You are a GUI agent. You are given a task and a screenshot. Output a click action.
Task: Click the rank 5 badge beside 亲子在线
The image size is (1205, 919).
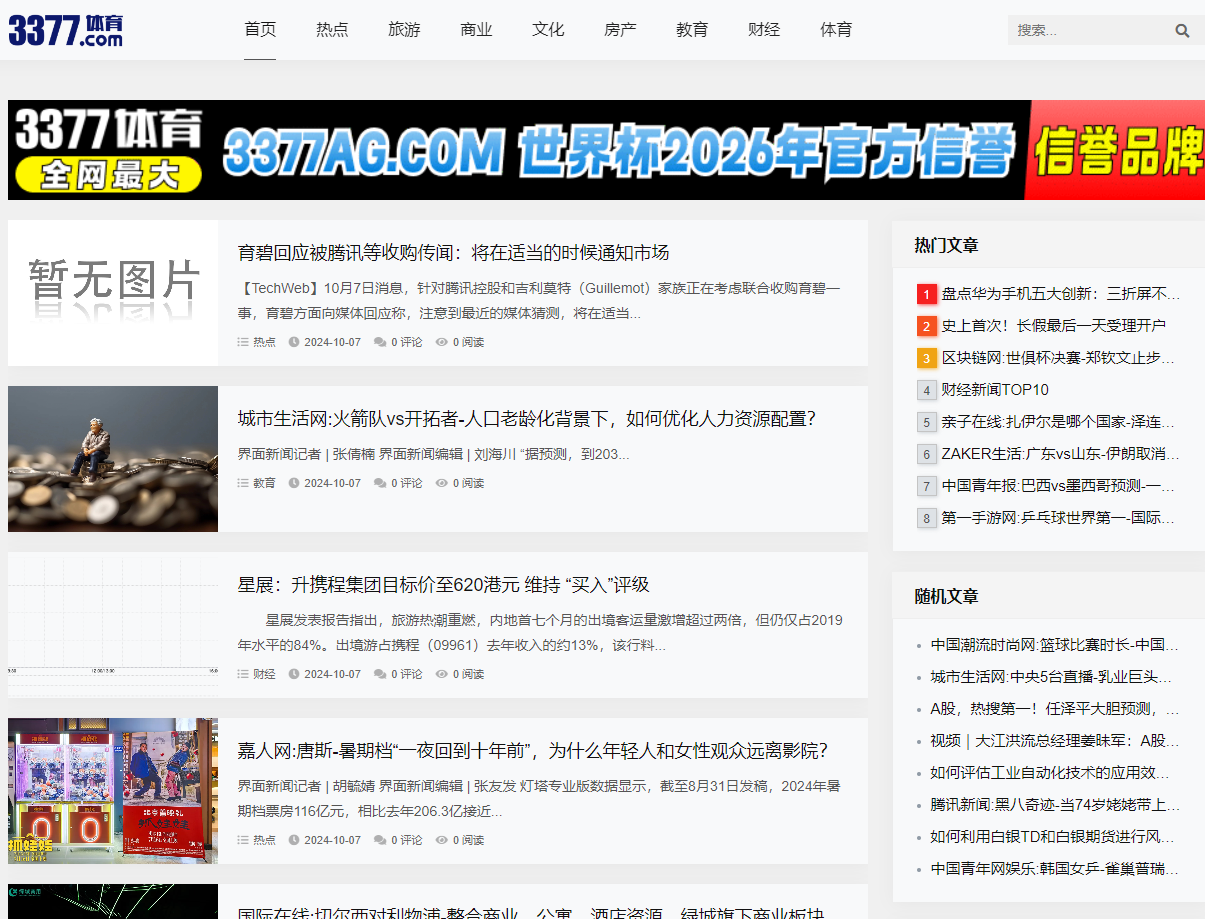pos(927,422)
